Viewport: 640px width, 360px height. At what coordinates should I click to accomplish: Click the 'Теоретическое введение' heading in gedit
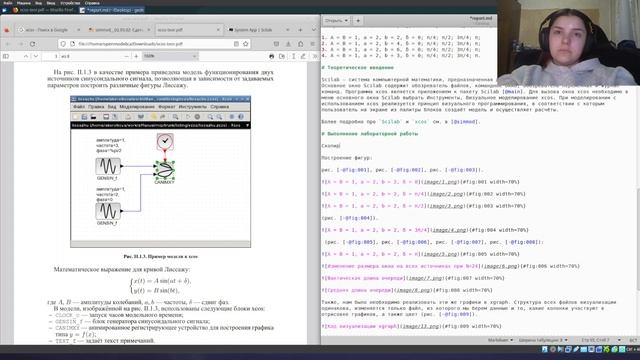click(360, 67)
